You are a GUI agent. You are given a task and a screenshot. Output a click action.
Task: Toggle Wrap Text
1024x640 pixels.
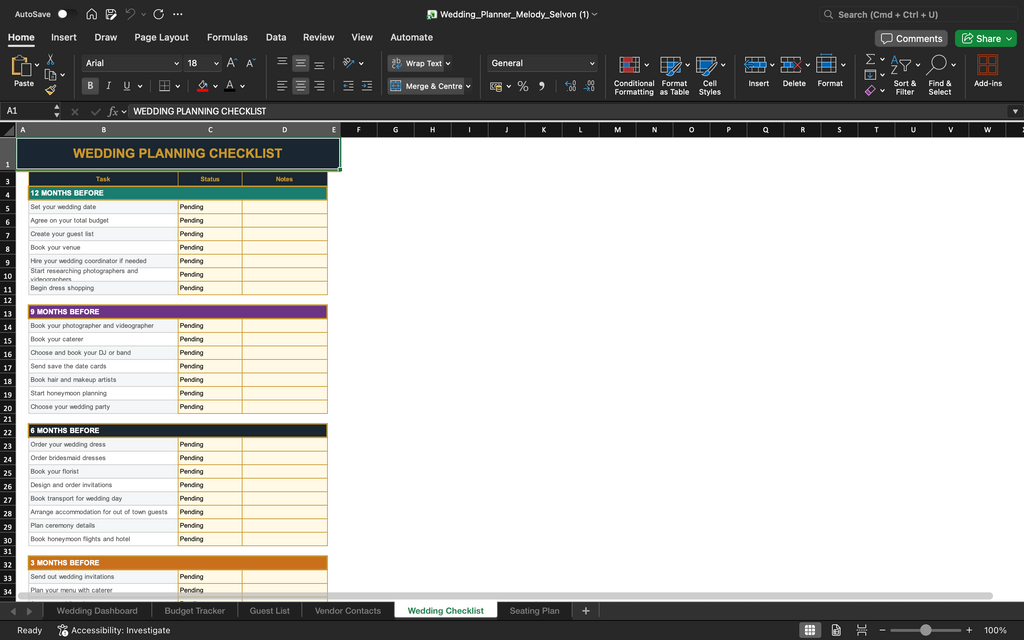pyautogui.click(x=417, y=63)
